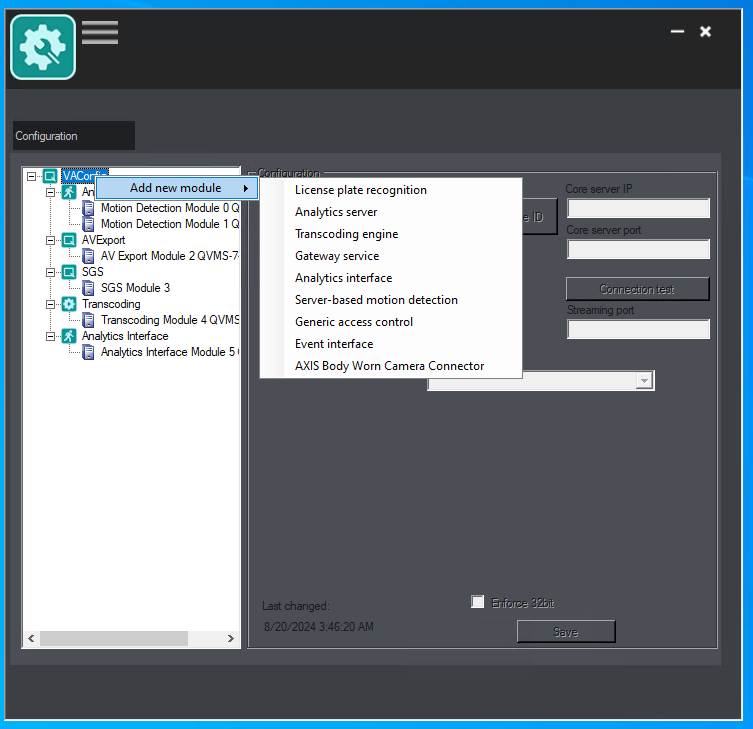The image size is (753, 729).
Task: Click the Analytics Interface running-person icon
Action: [69, 336]
